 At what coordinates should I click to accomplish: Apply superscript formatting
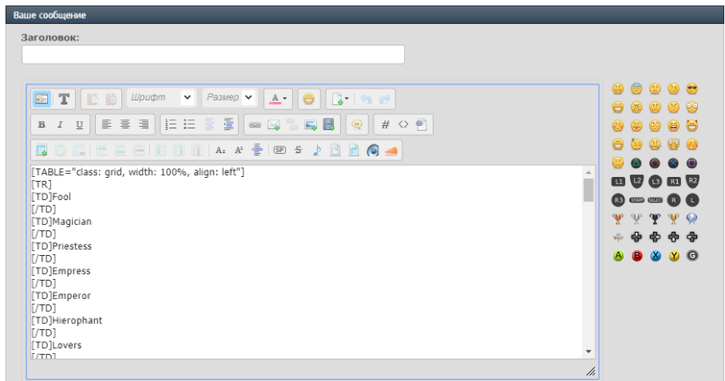(x=239, y=150)
